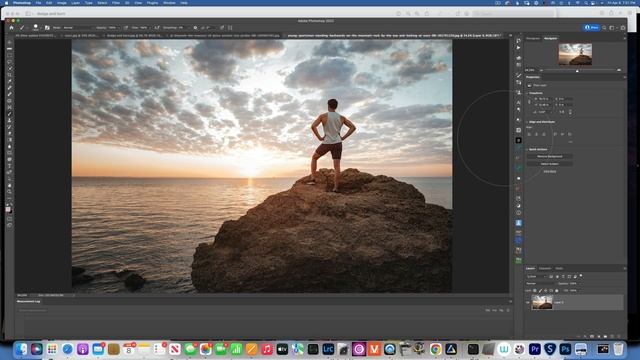
Task: Hide Layer 0 with the eye icon
Action: coord(528,302)
